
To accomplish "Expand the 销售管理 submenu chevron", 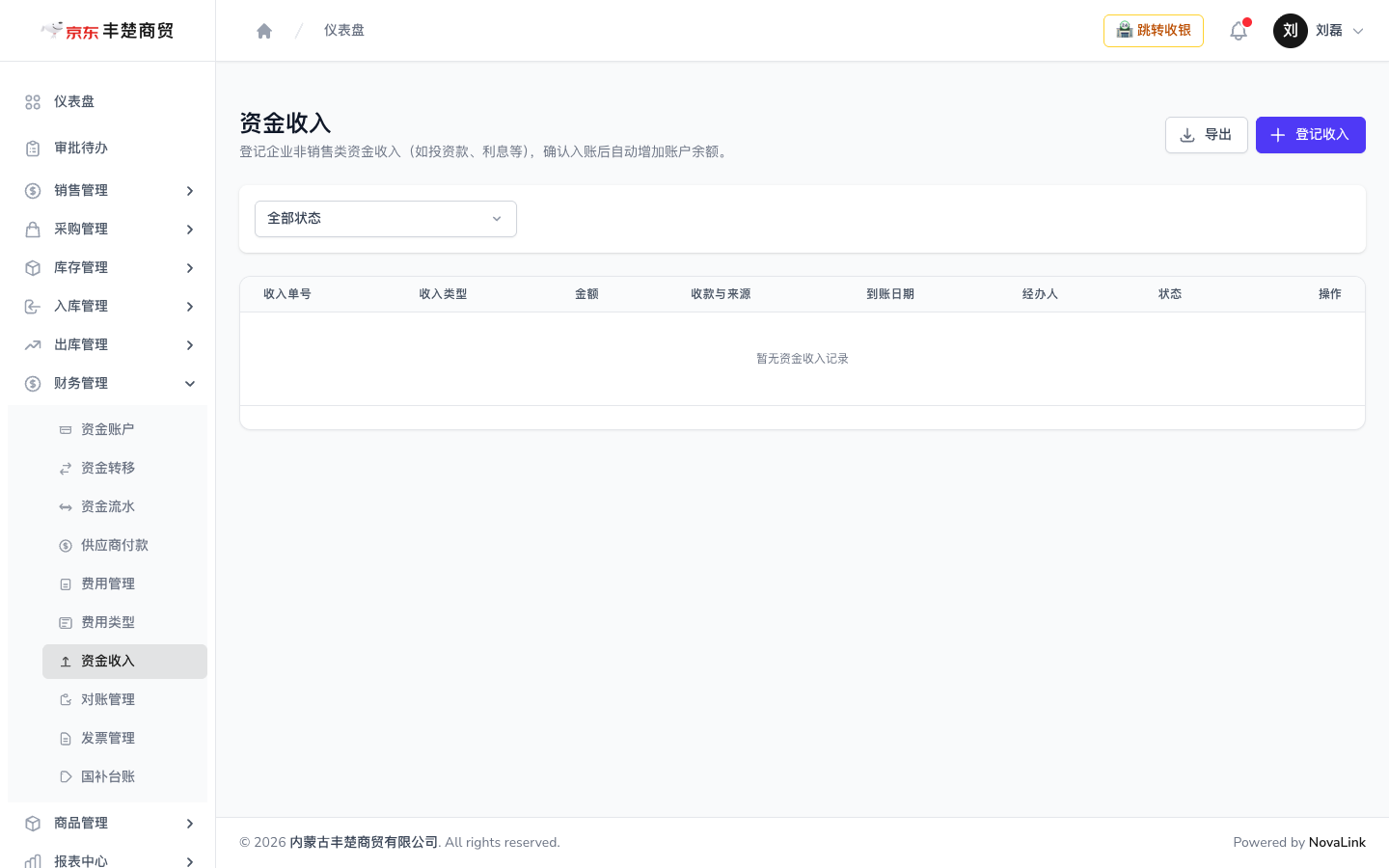I will click(x=190, y=191).
